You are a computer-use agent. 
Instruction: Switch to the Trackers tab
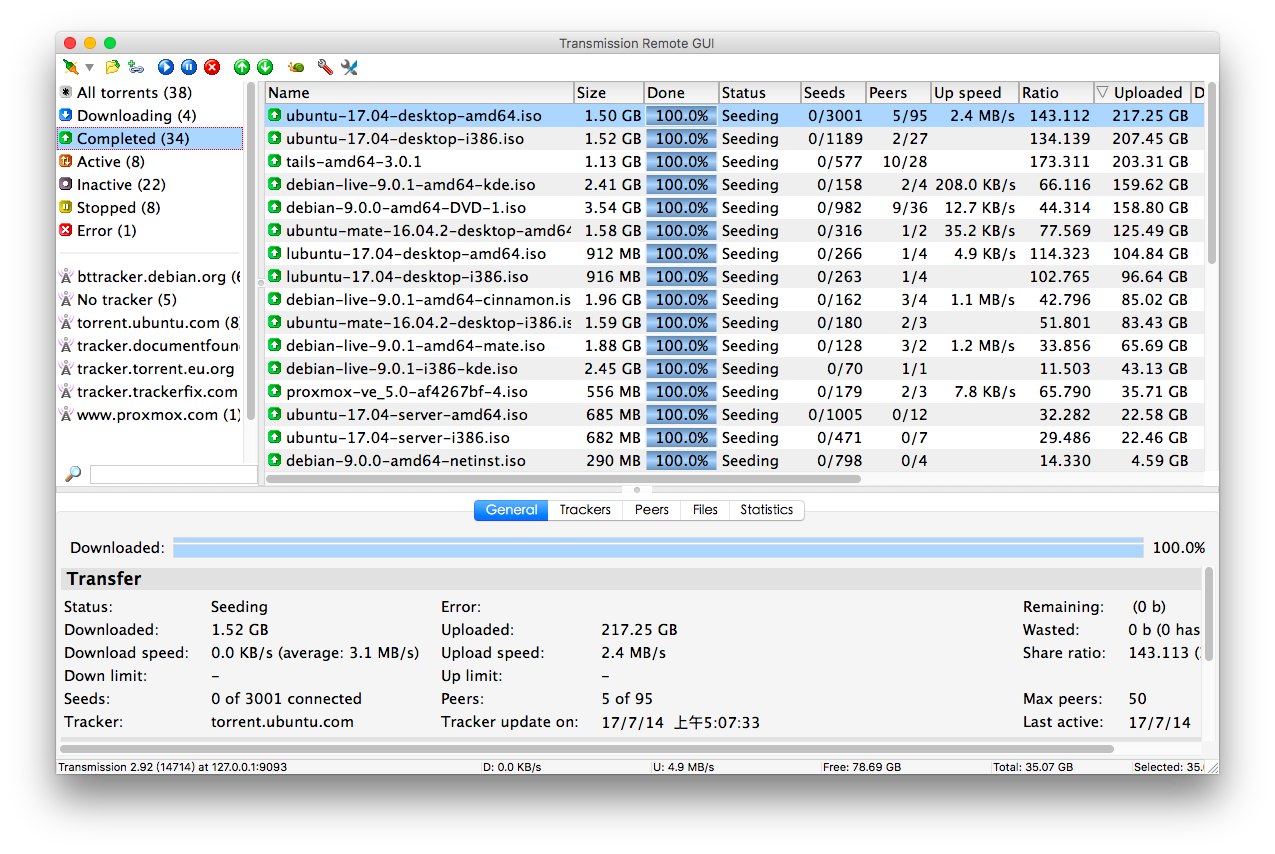584,510
